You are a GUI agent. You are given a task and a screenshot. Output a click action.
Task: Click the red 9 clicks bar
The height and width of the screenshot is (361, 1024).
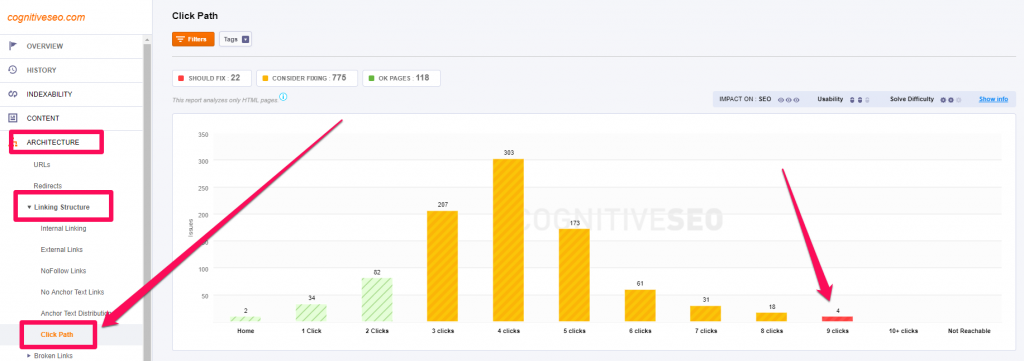tap(837, 319)
